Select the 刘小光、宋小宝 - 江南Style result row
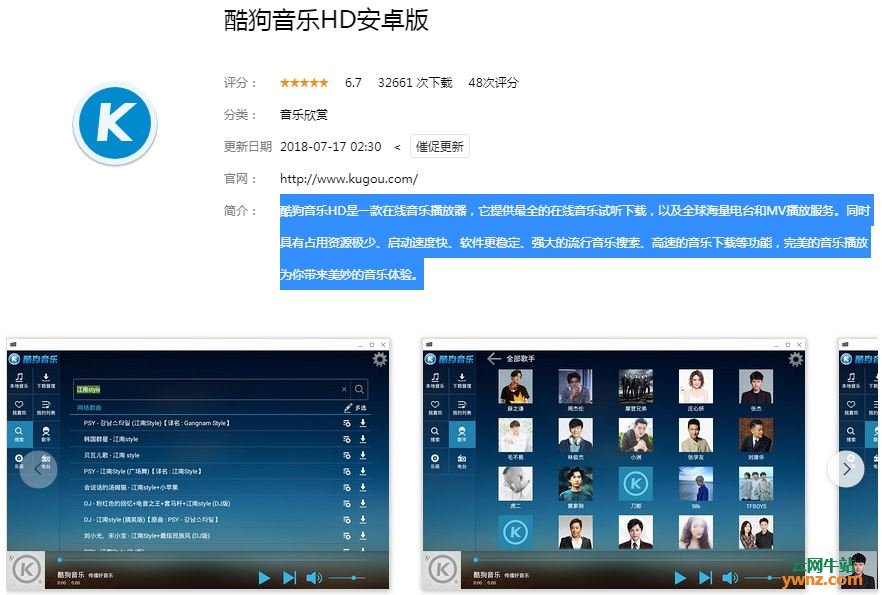This screenshot has width=882, height=595. coord(221,536)
